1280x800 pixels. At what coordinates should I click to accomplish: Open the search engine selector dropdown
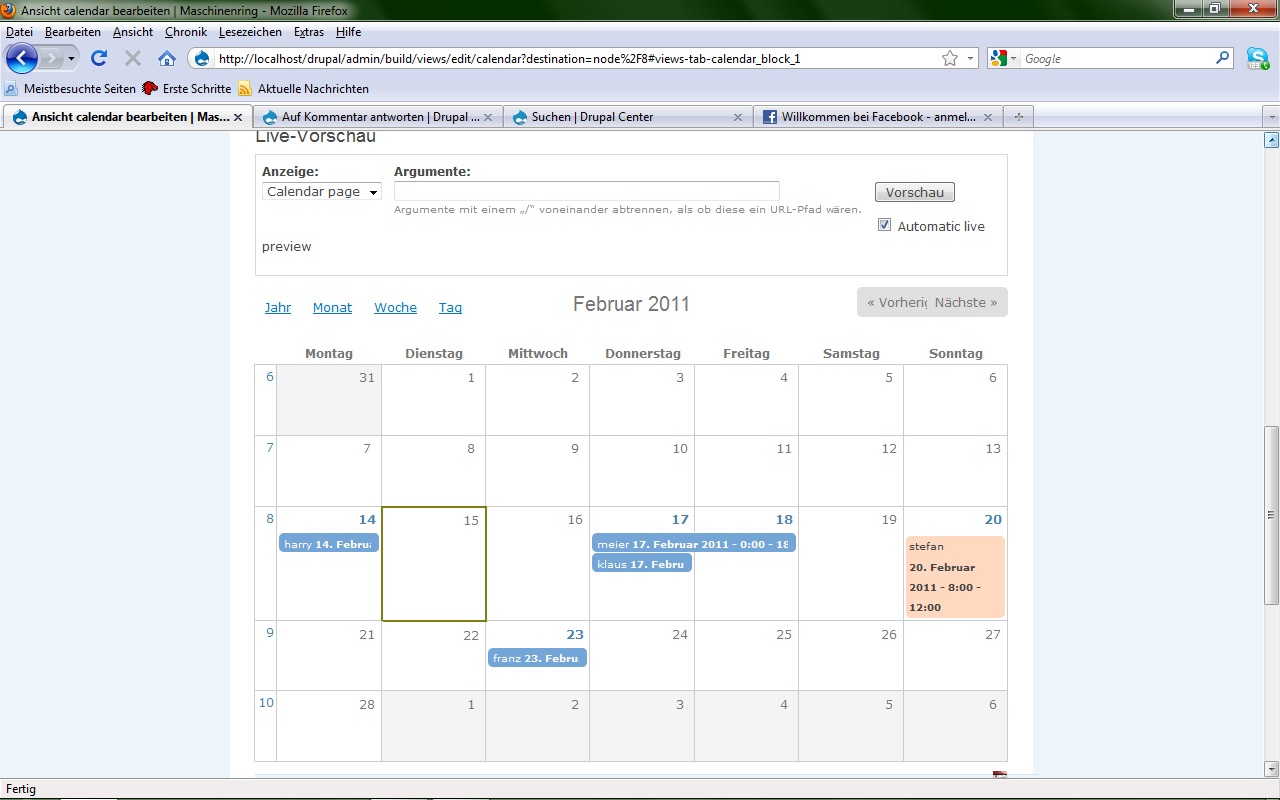coord(1002,58)
